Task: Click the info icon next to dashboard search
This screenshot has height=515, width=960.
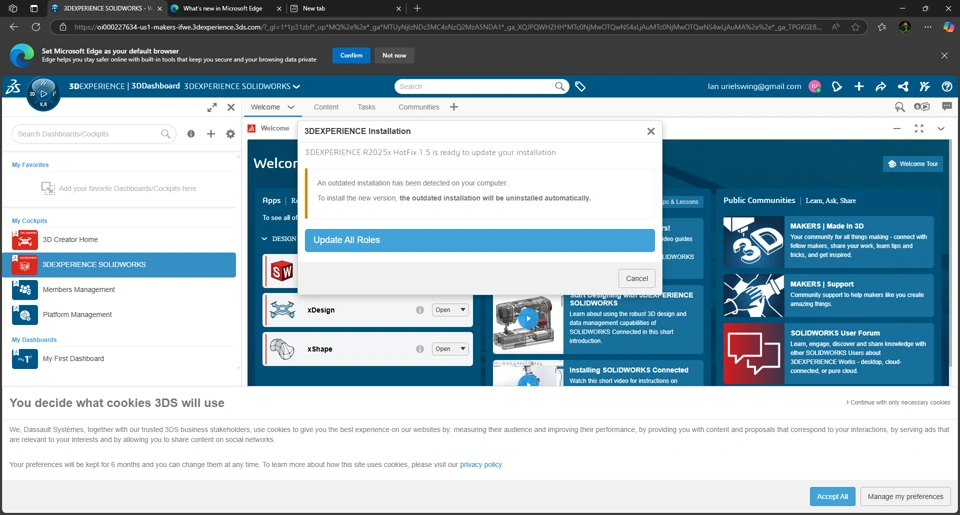Action: click(x=191, y=133)
